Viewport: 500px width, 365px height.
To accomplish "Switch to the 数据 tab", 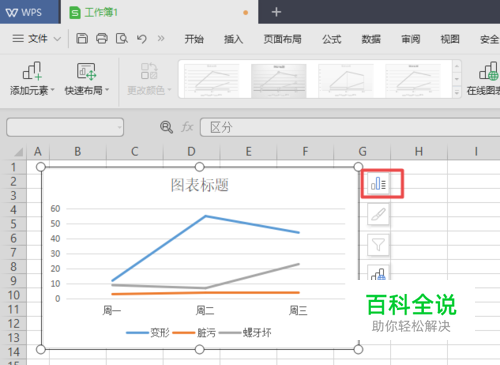I will 371,39.
